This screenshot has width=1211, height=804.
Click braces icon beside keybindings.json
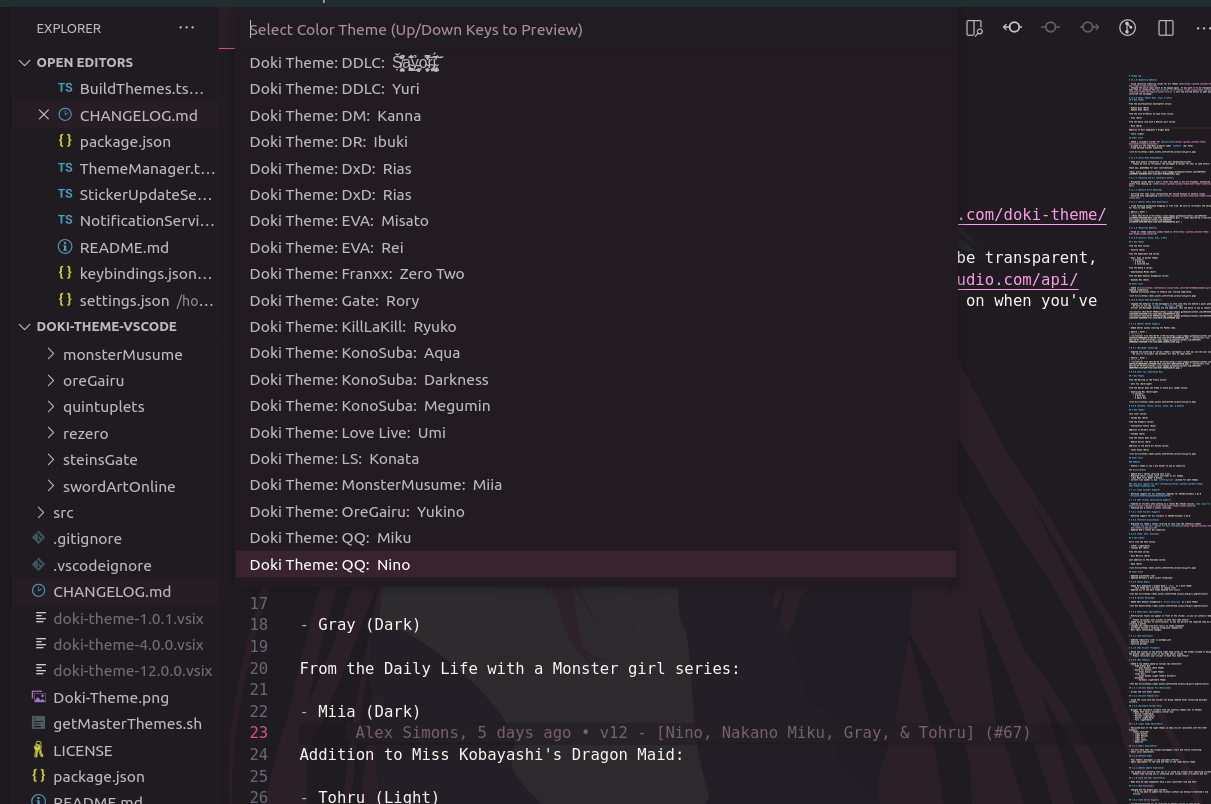click(65, 273)
